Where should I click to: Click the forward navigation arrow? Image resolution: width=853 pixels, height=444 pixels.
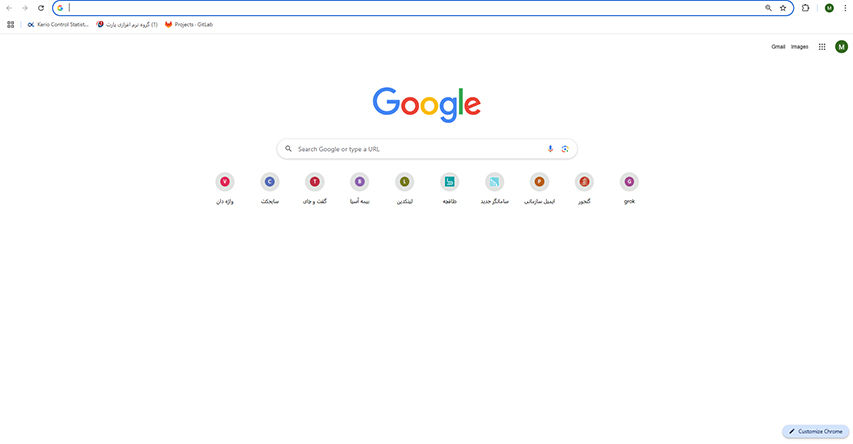click(x=24, y=8)
